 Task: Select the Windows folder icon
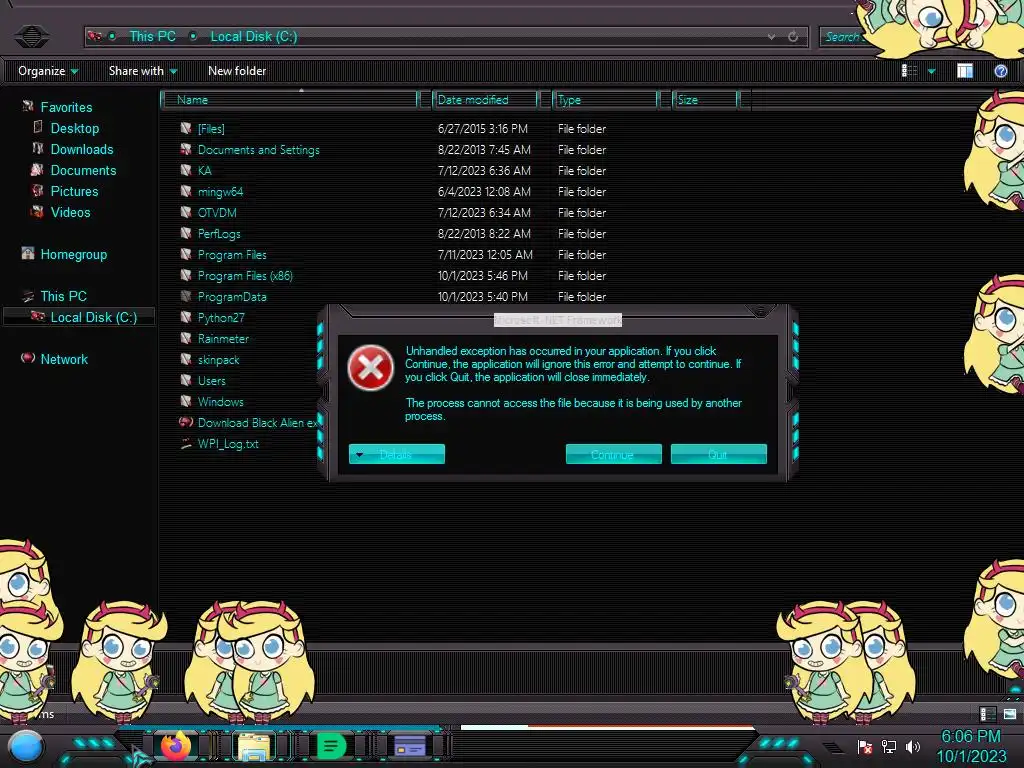186,401
